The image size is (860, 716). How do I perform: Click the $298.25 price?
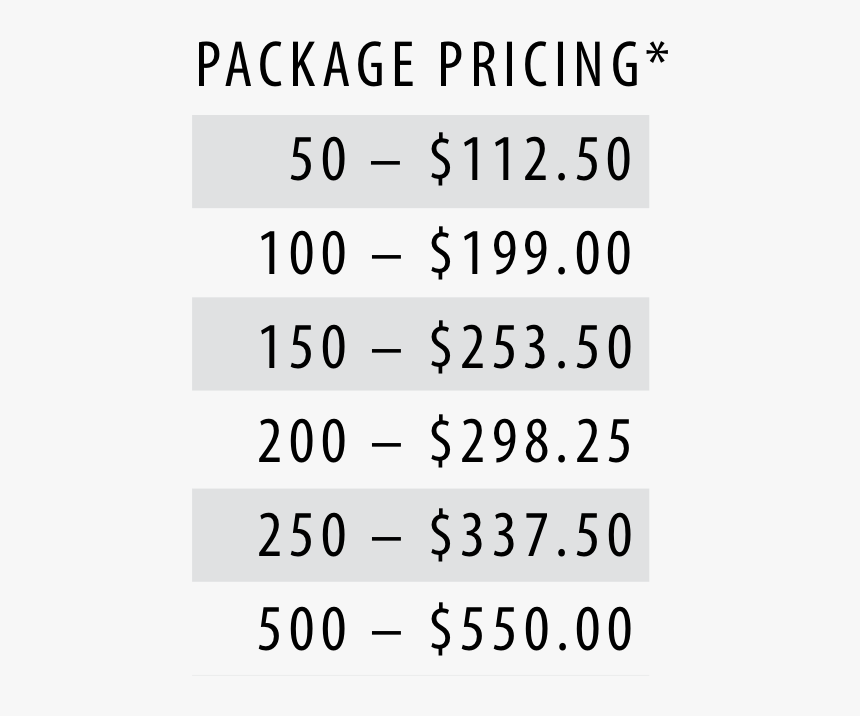pyautogui.click(x=531, y=443)
